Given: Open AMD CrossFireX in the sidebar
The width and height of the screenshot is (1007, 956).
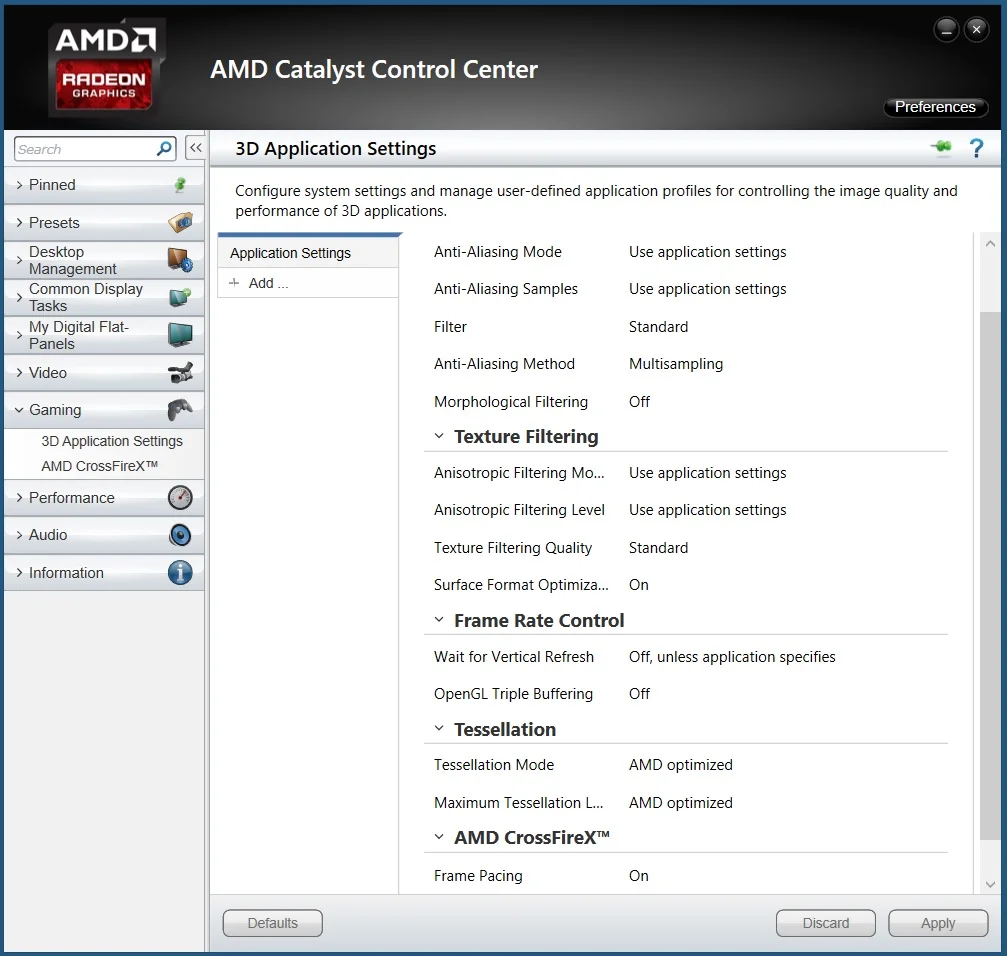Looking at the screenshot, I should [x=100, y=466].
